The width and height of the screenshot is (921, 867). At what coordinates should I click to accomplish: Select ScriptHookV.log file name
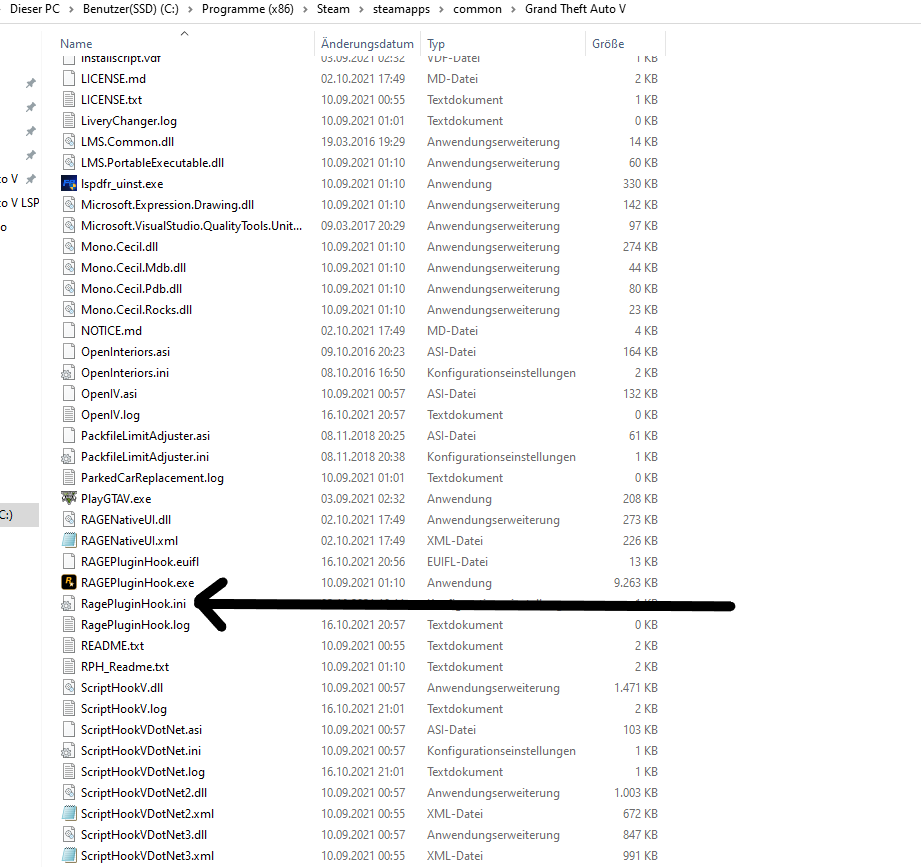point(124,709)
